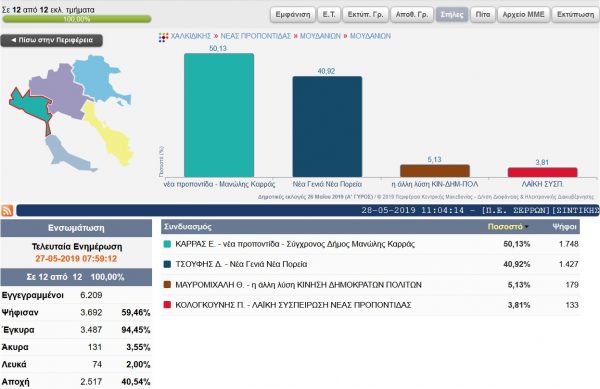Click the orange RSS feed icon
600x389 pixels.
tap(7, 210)
